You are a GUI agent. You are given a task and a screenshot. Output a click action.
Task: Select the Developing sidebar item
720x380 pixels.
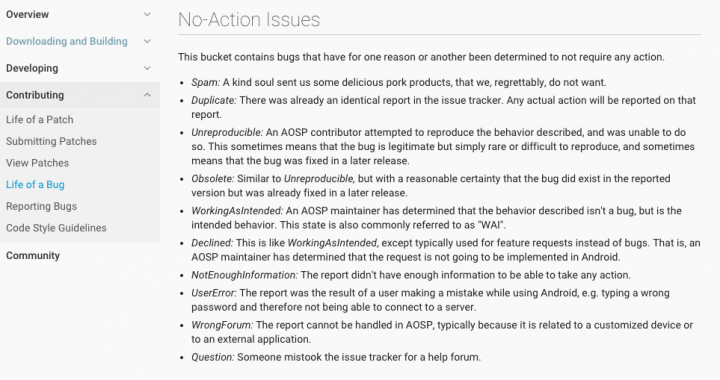click(x=32, y=68)
